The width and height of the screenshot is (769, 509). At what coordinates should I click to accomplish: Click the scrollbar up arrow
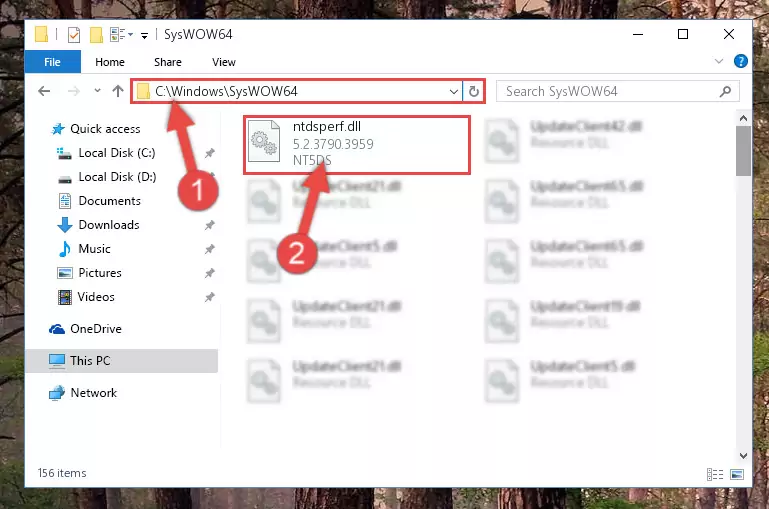coord(743,118)
